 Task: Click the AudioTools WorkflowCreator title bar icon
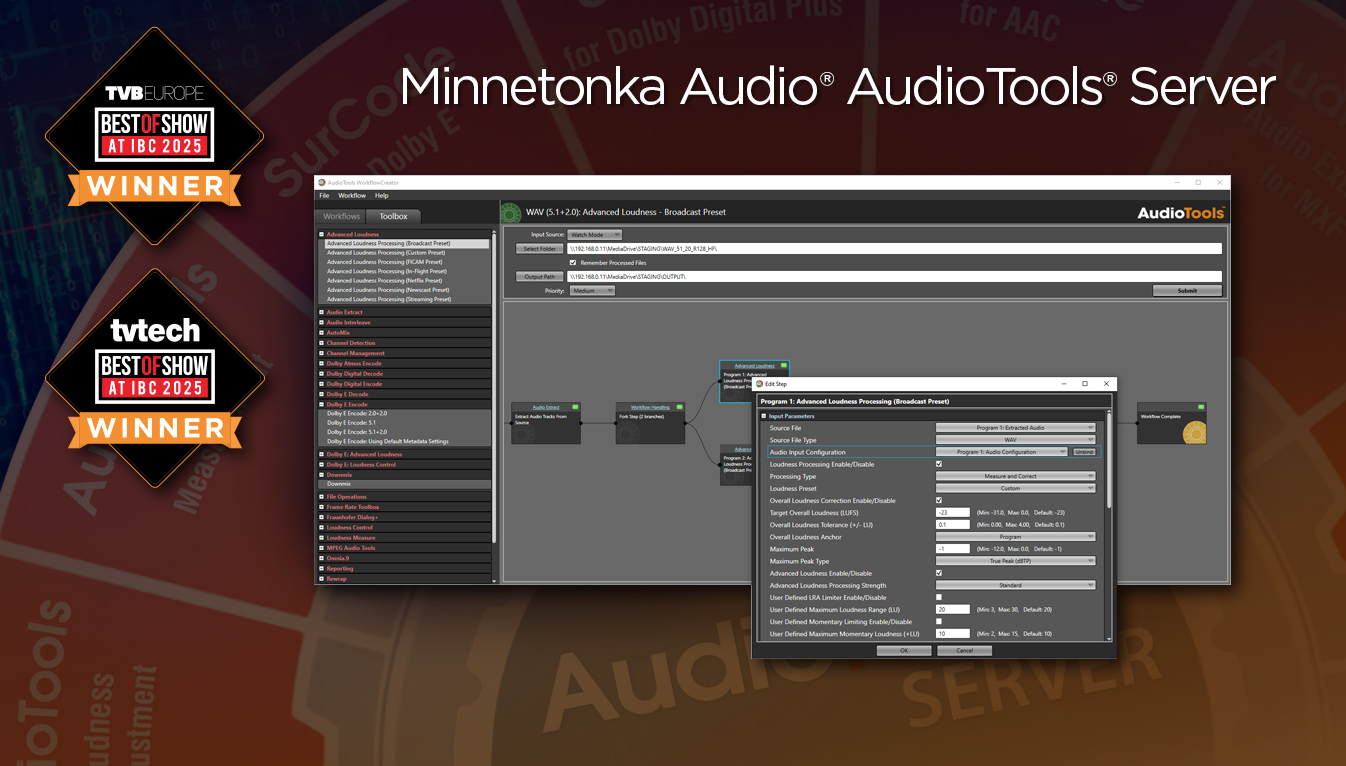[322, 182]
